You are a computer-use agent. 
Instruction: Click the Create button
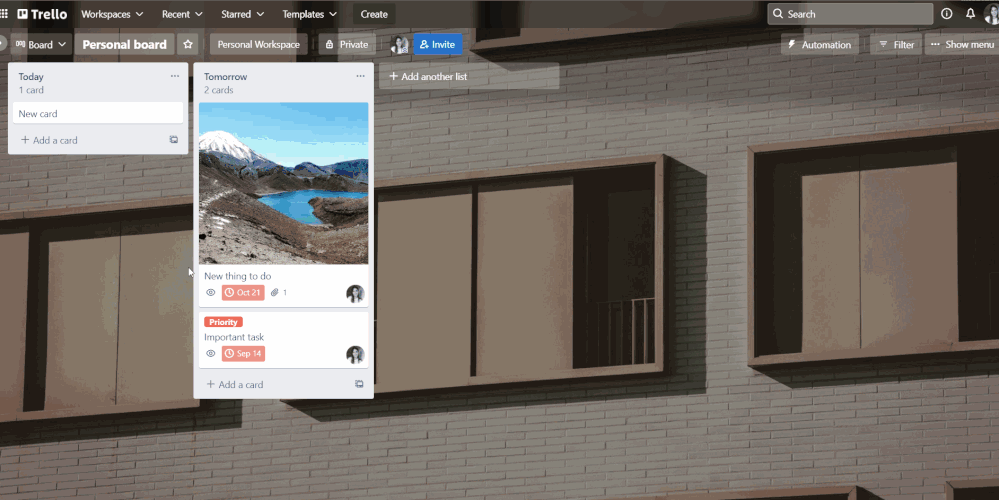click(x=374, y=14)
